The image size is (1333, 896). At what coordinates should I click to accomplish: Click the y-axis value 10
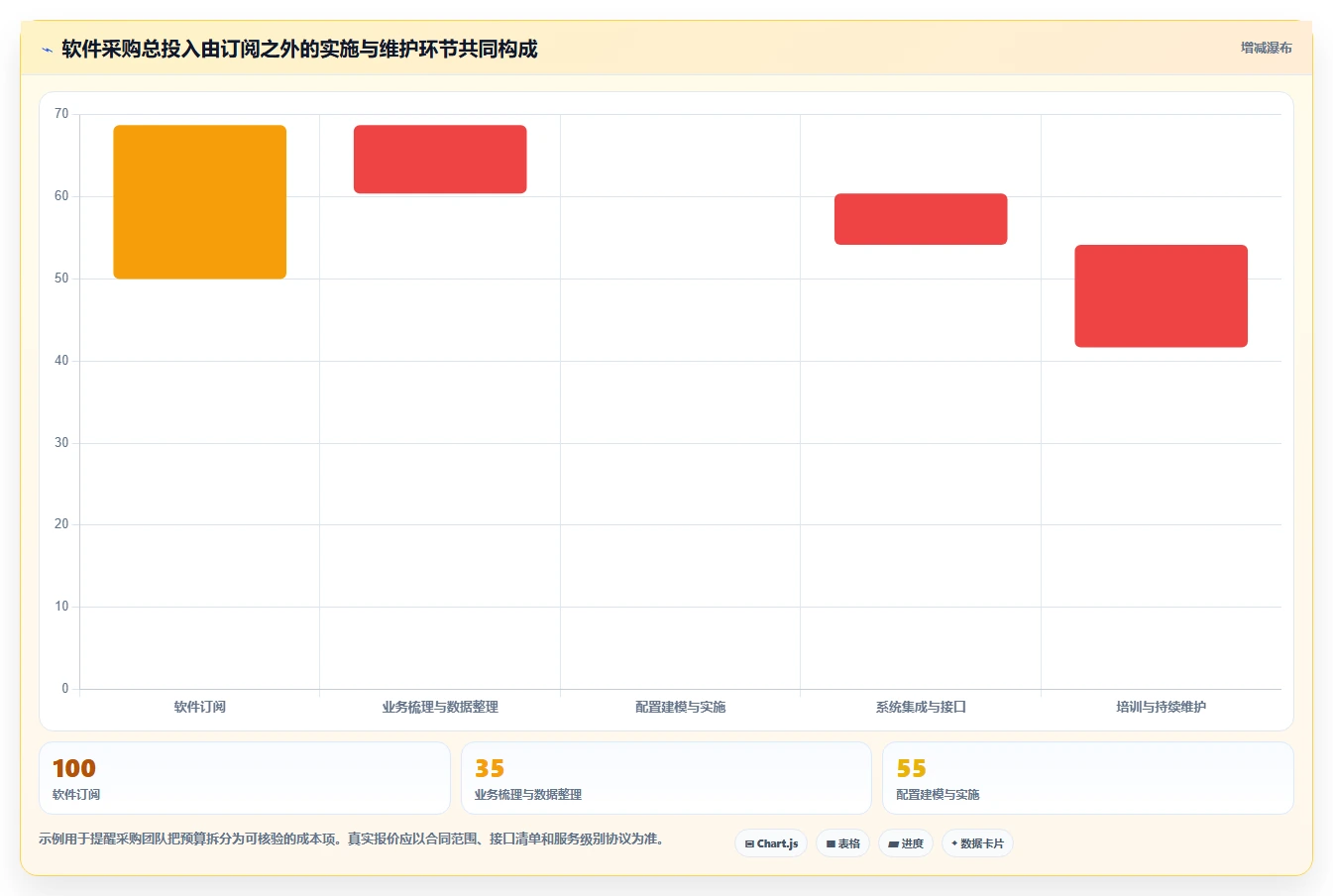(61, 607)
